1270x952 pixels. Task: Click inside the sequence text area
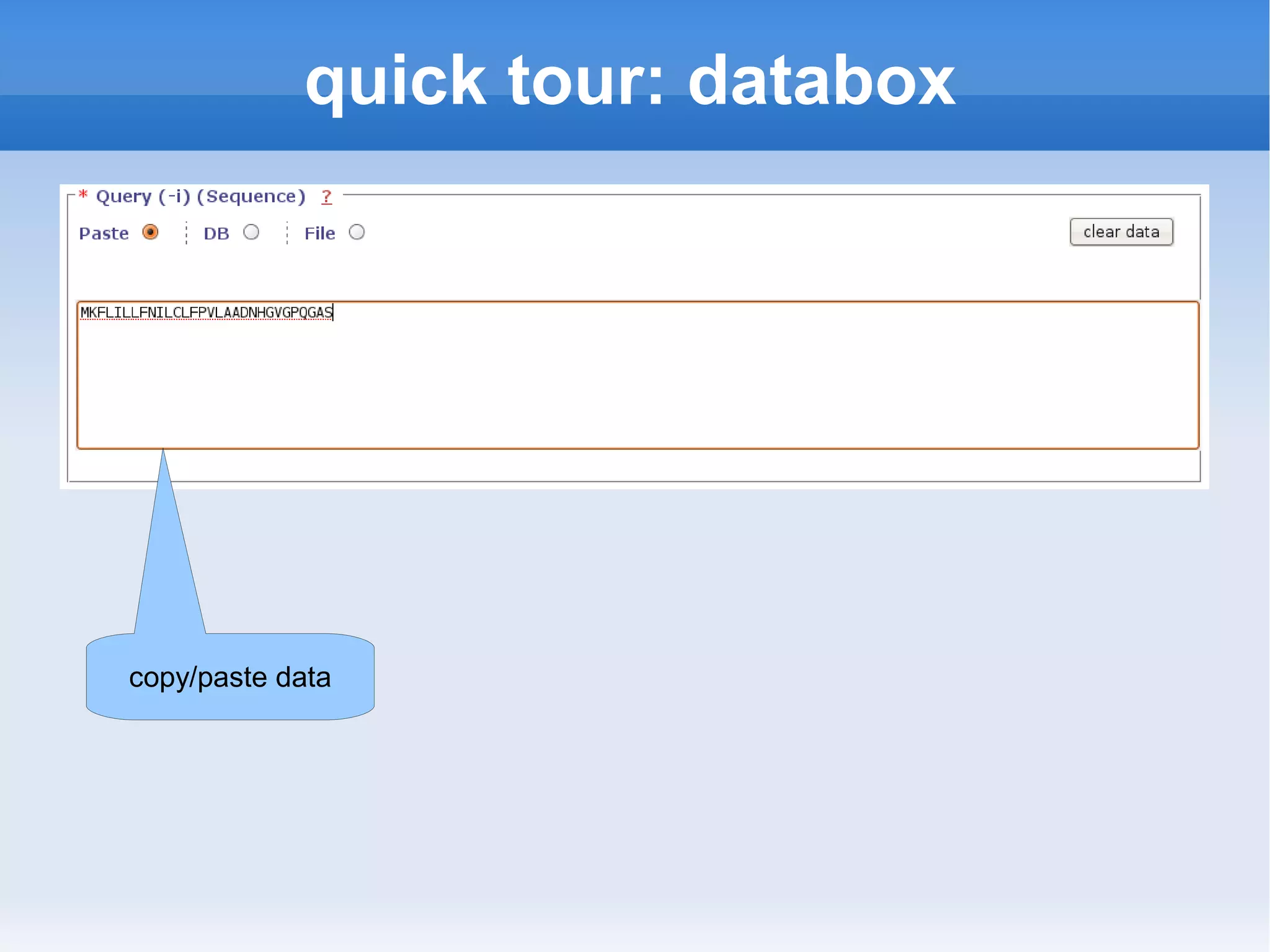[637, 375]
